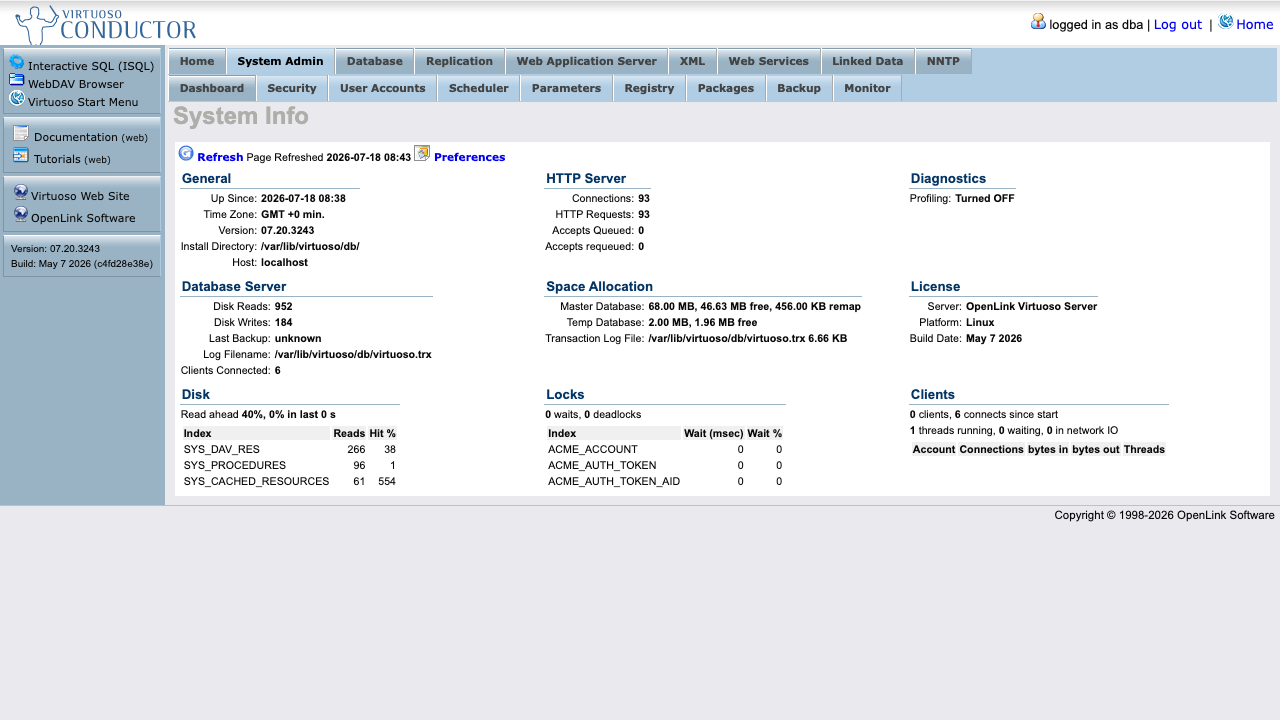Switch to the Backup sub-tab

point(799,88)
